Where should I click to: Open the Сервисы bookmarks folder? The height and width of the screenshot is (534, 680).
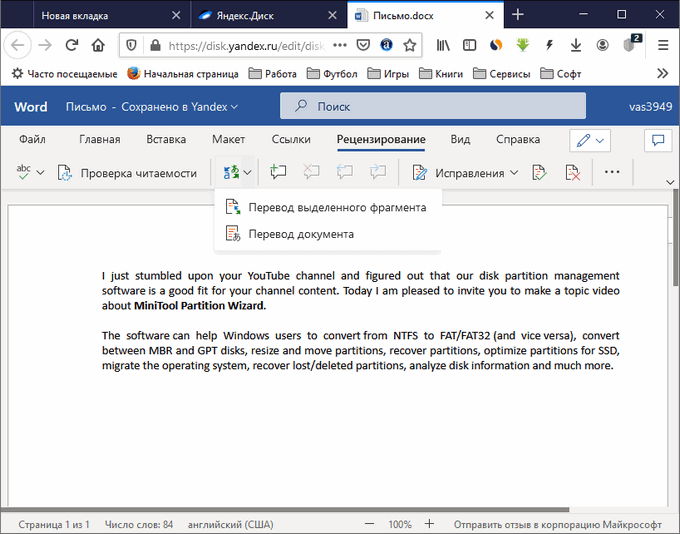click(x=502, y=74)
